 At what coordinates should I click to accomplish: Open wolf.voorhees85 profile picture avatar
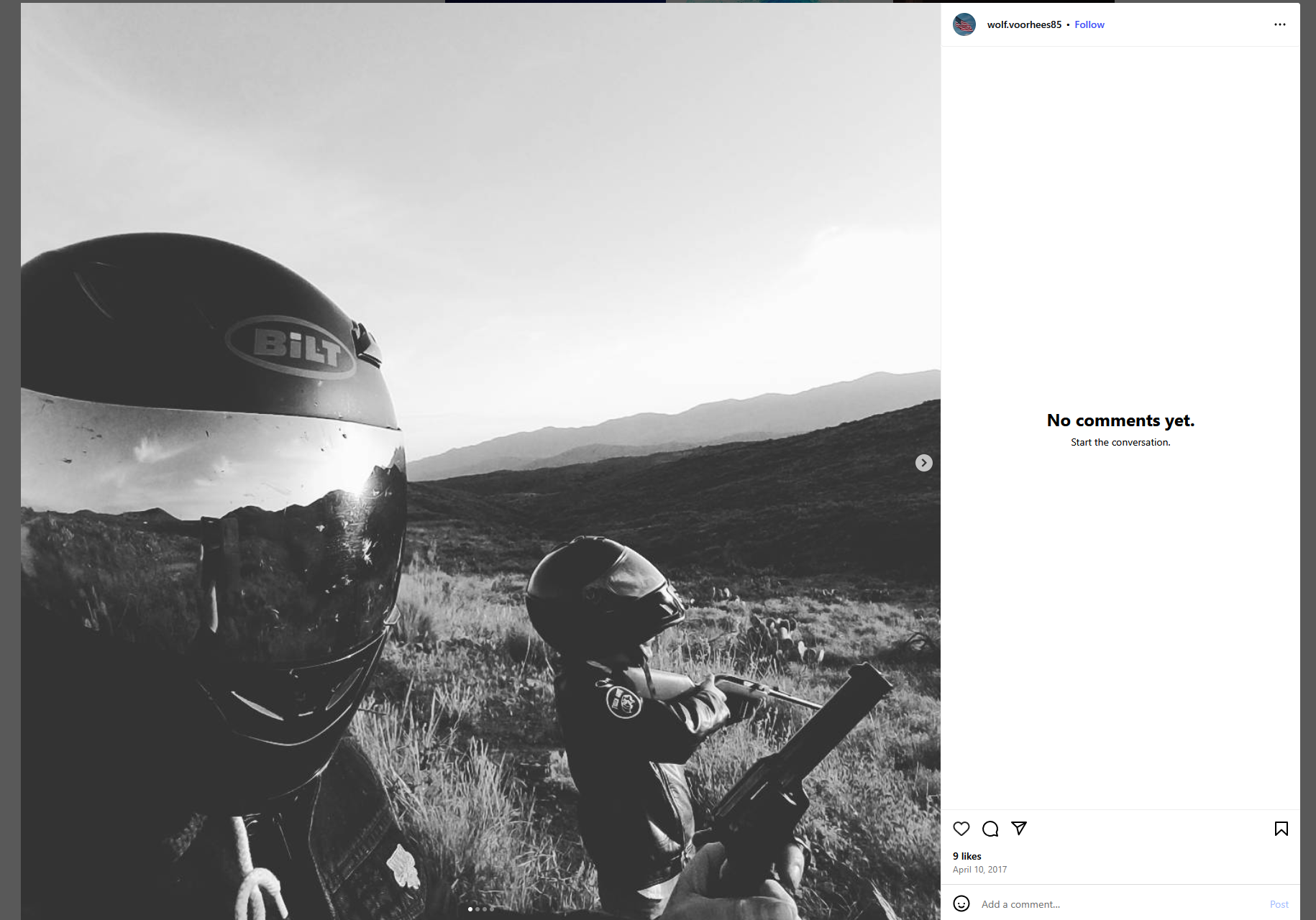click(x=964, y=24)
